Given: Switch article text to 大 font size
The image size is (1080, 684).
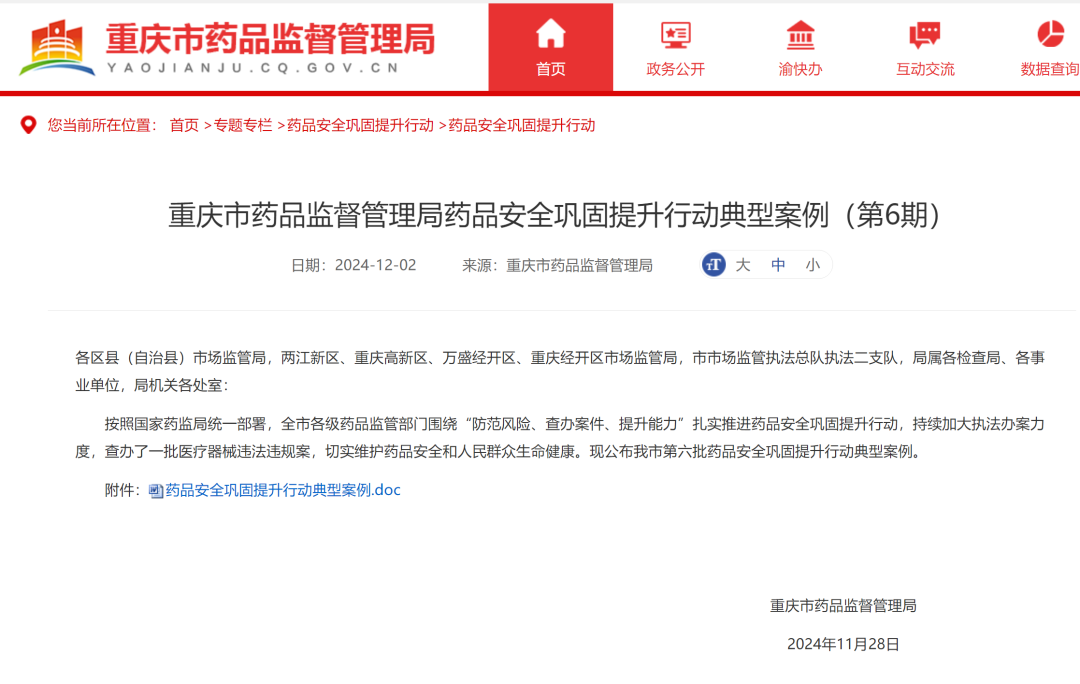Looking at the screenshot, I should (x=742, y=264).
